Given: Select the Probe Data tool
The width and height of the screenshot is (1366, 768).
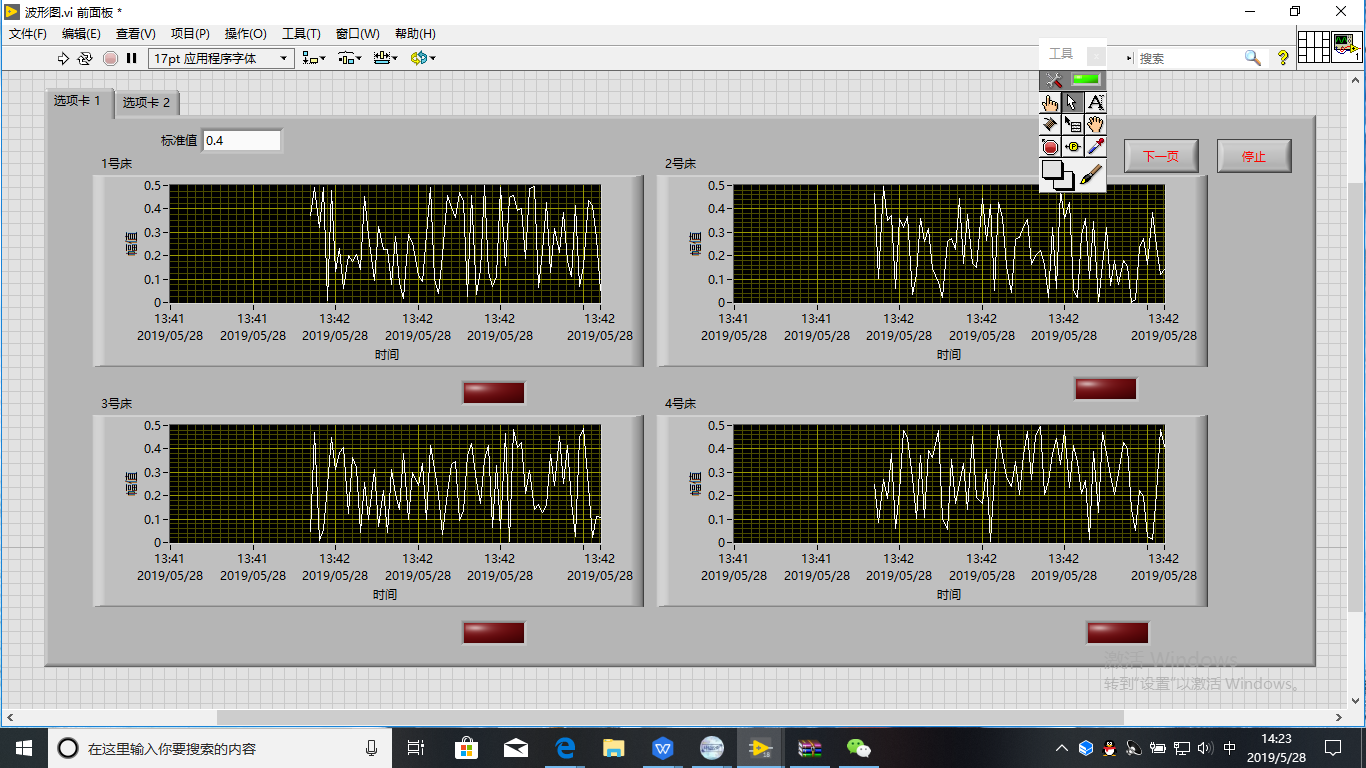Looking at the screenshot, I should [x=1073, y=147].
